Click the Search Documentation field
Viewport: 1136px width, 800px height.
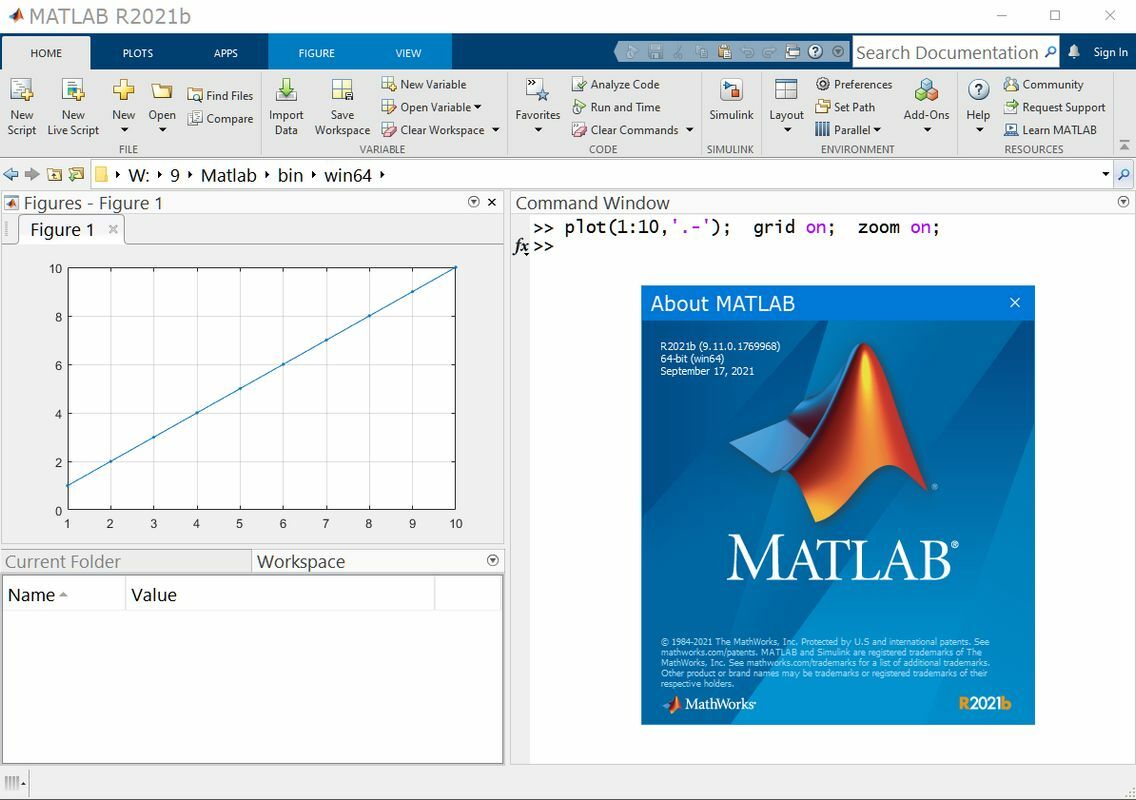946,53
